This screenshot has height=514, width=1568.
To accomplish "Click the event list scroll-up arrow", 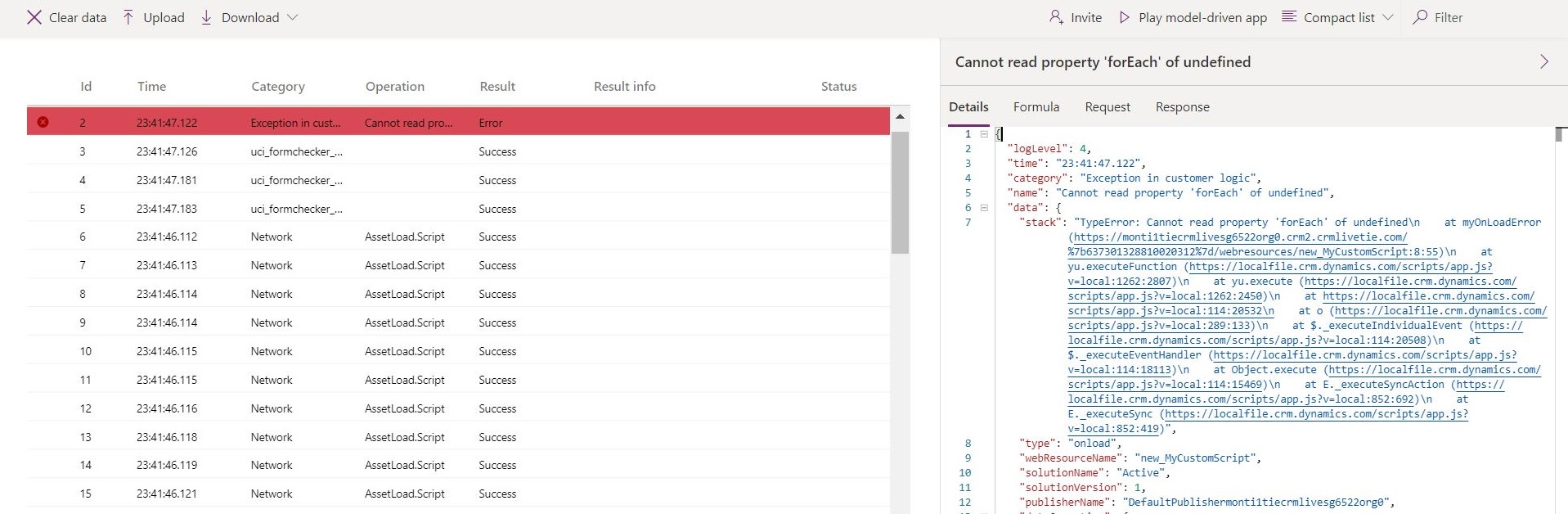I will click(x=900, y=117).
